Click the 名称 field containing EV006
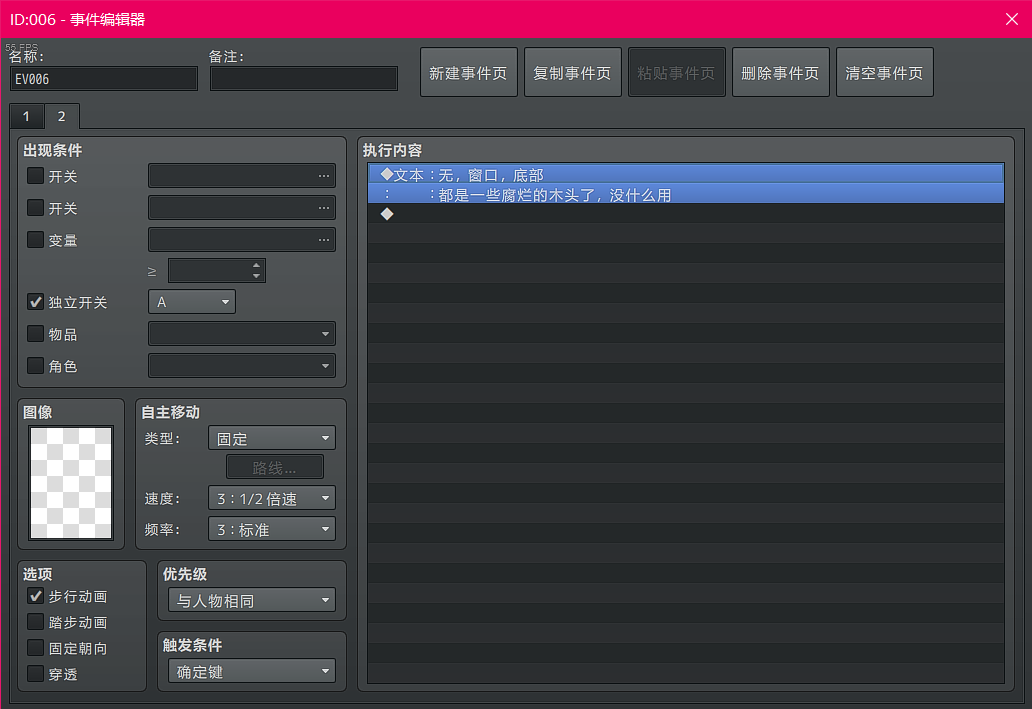Viewport: 1032px width, 709px height. [x=103, y=79]
